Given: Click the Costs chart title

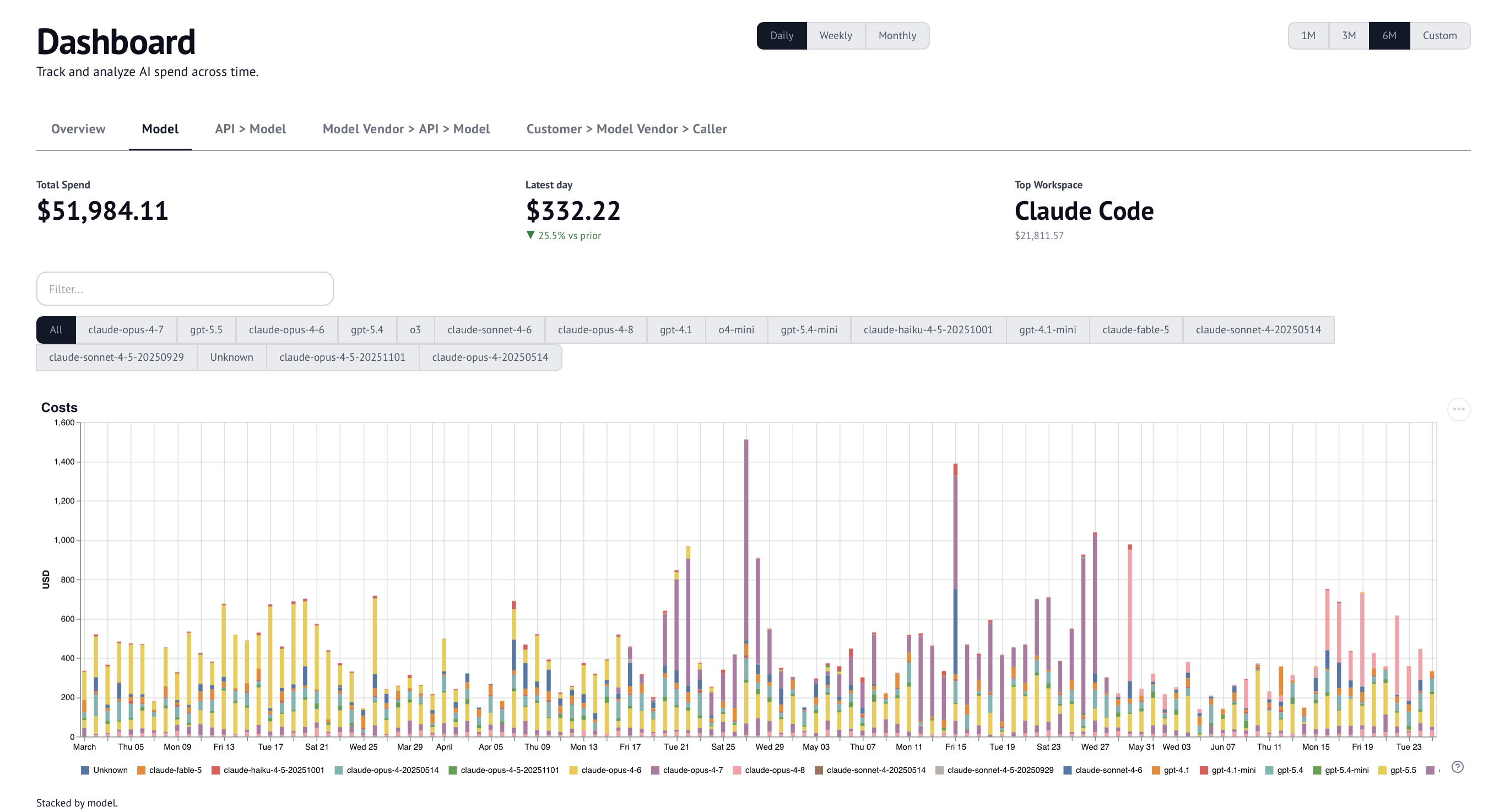Looking at the screenshot, I should [x=59, y=408].
